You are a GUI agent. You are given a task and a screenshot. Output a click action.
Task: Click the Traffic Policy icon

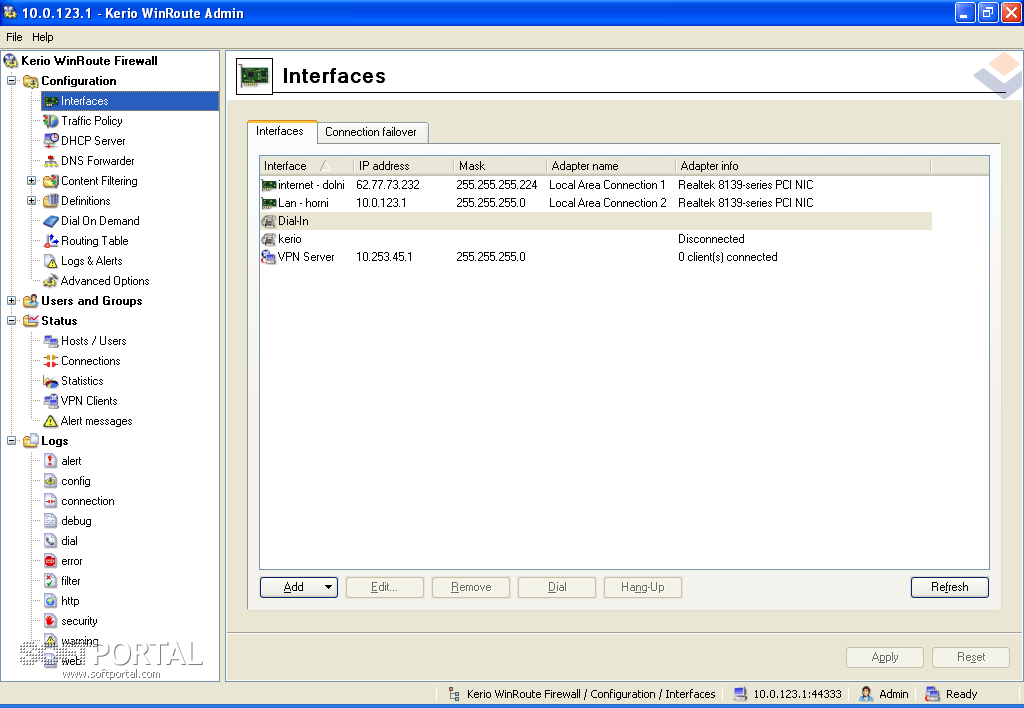tap(51, 121)
